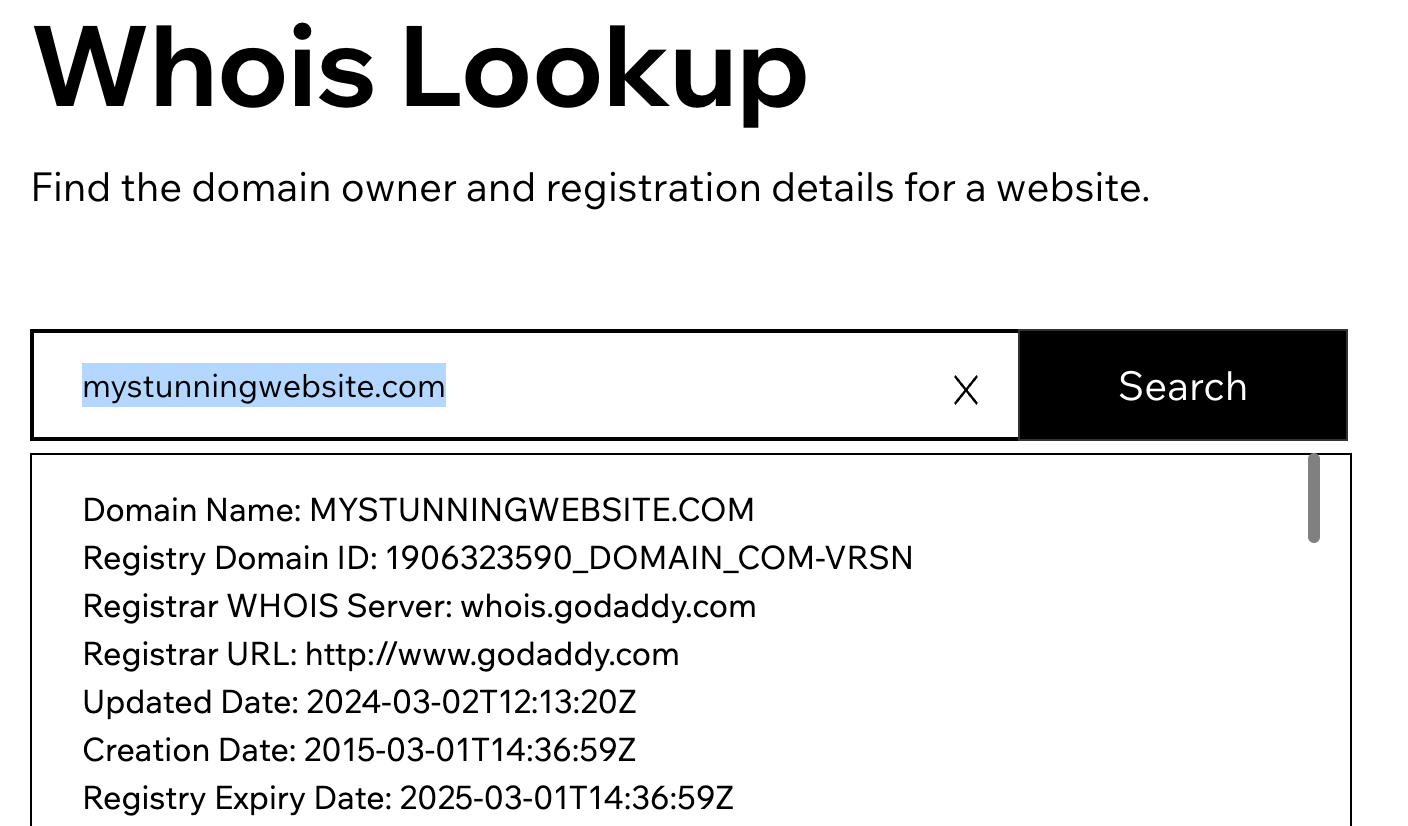Clear the domain field with the X icon
1408x826 pixels.
tap(965, 390)
